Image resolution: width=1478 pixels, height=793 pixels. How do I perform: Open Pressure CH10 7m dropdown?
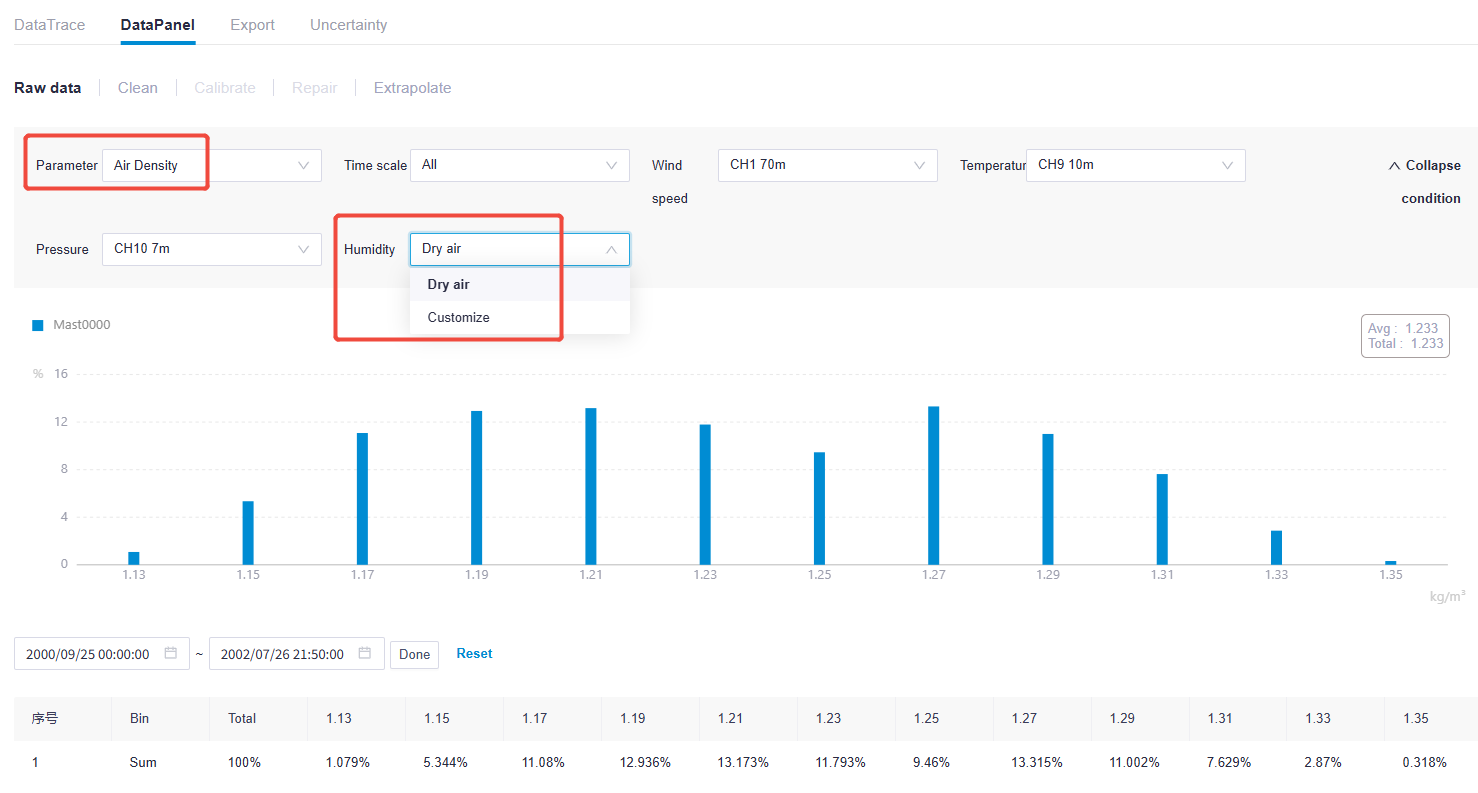[x=211, y=249]
